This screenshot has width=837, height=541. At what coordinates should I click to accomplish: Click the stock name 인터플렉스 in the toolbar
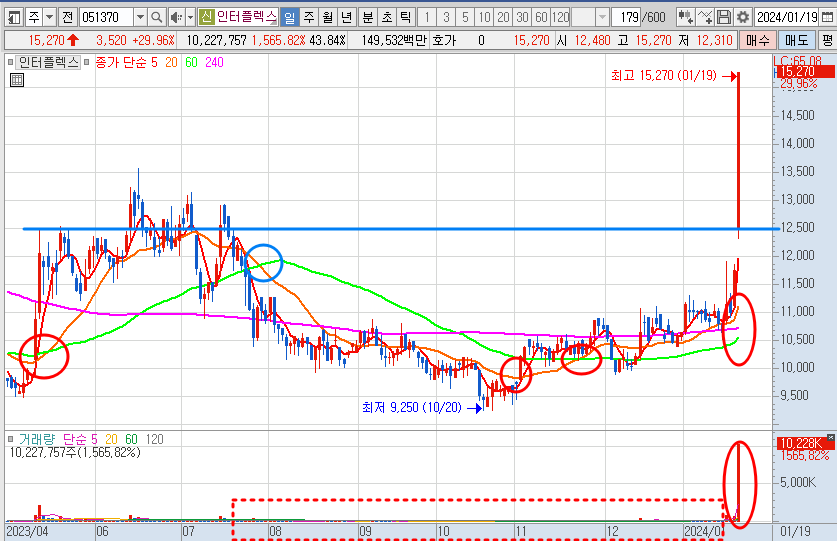pyautogui.click(x=246, y=17)
